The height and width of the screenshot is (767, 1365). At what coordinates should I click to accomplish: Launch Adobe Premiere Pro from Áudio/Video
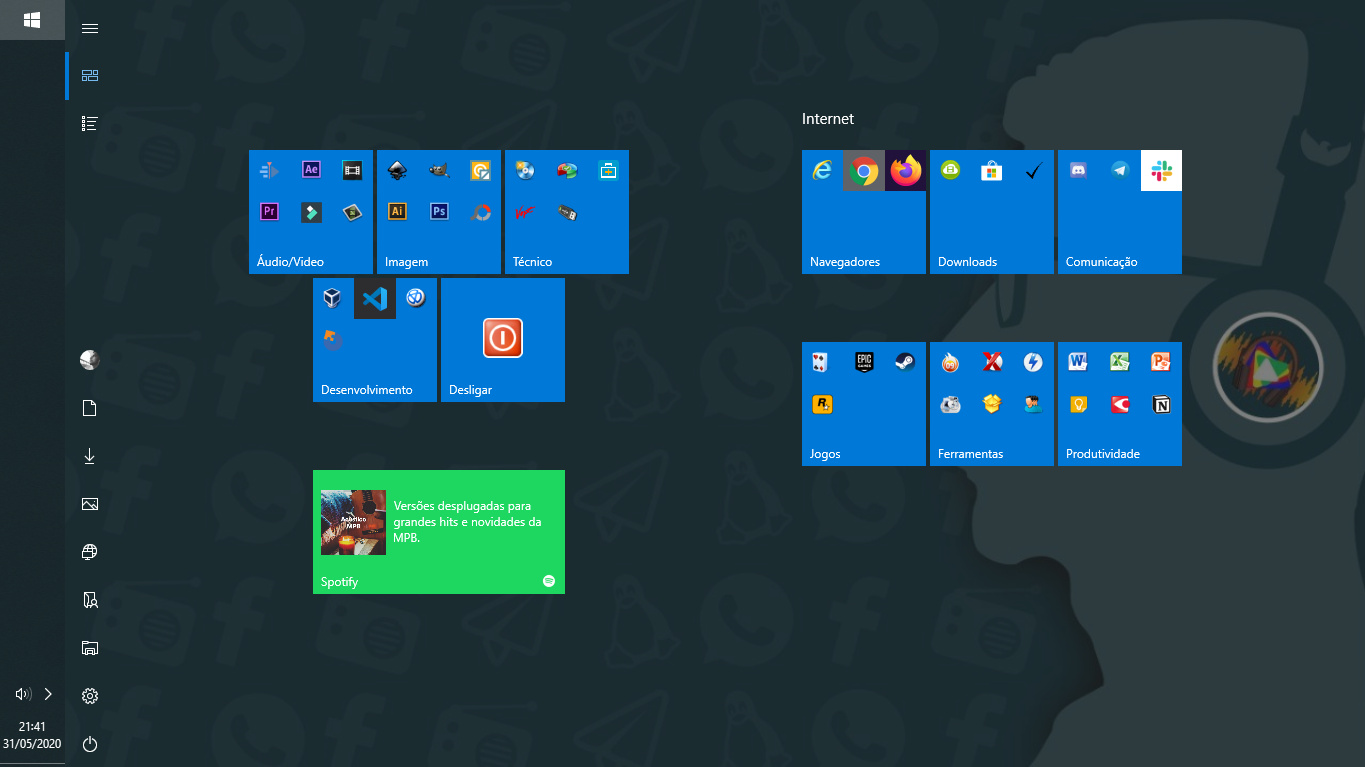tap(269, 211)
